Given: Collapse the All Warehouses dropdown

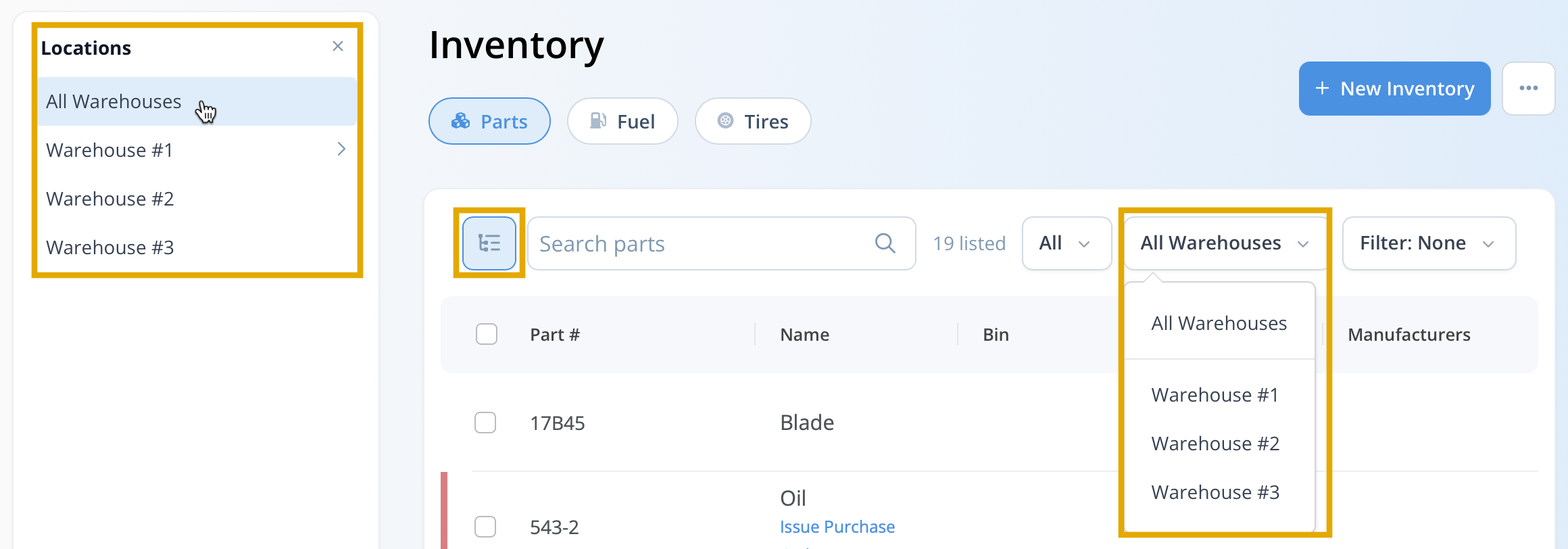Looking at the screenshot, I should (1225, 243).
